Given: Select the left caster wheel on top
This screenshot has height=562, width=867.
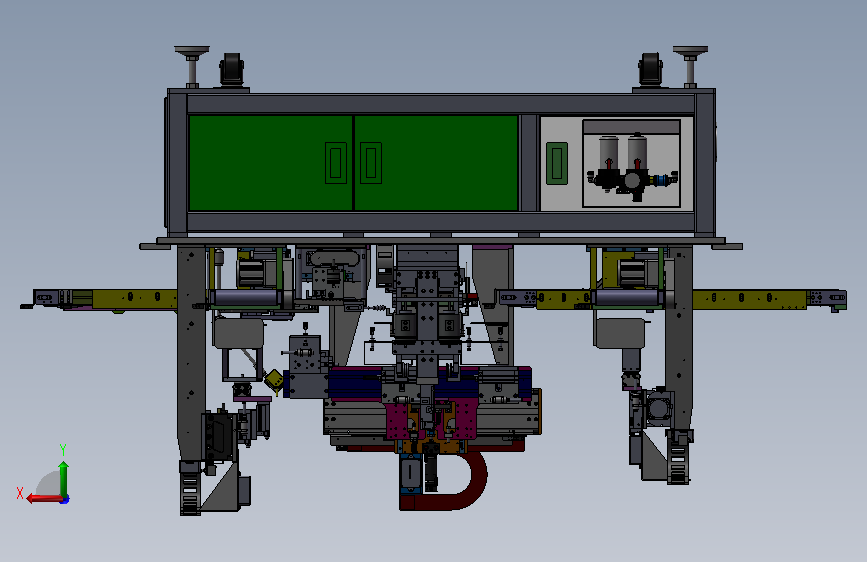Looking at the screenshot, I should coord(232,70).
